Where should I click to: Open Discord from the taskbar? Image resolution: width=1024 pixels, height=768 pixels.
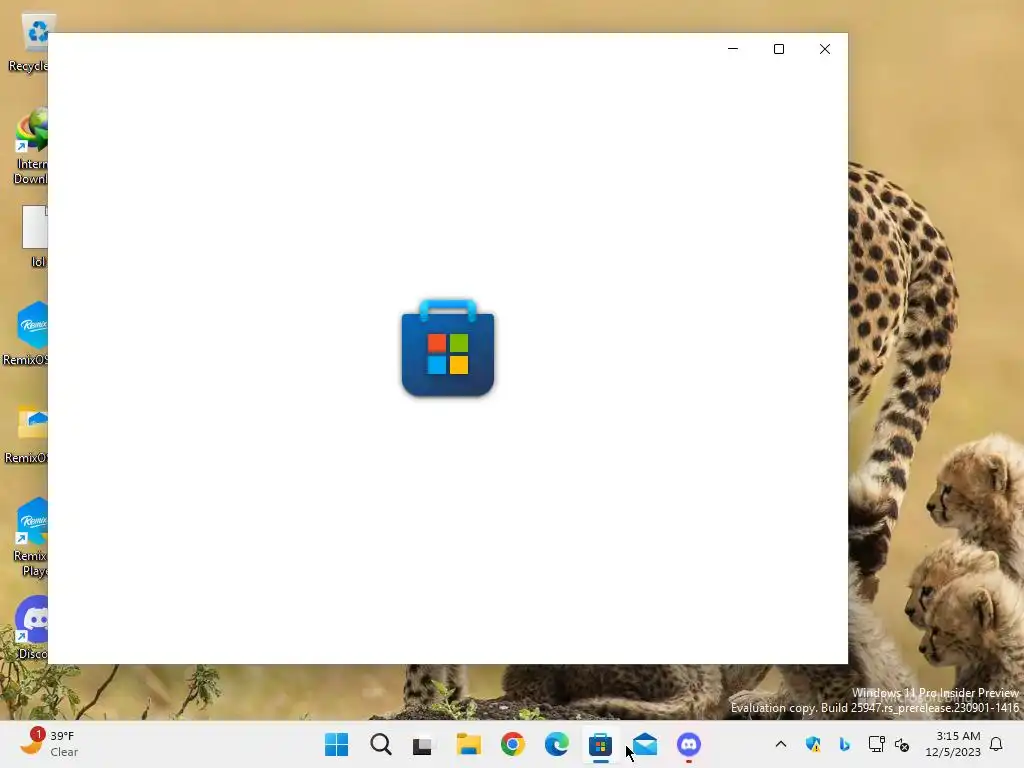pyautogui.click(x=688, y=744)
